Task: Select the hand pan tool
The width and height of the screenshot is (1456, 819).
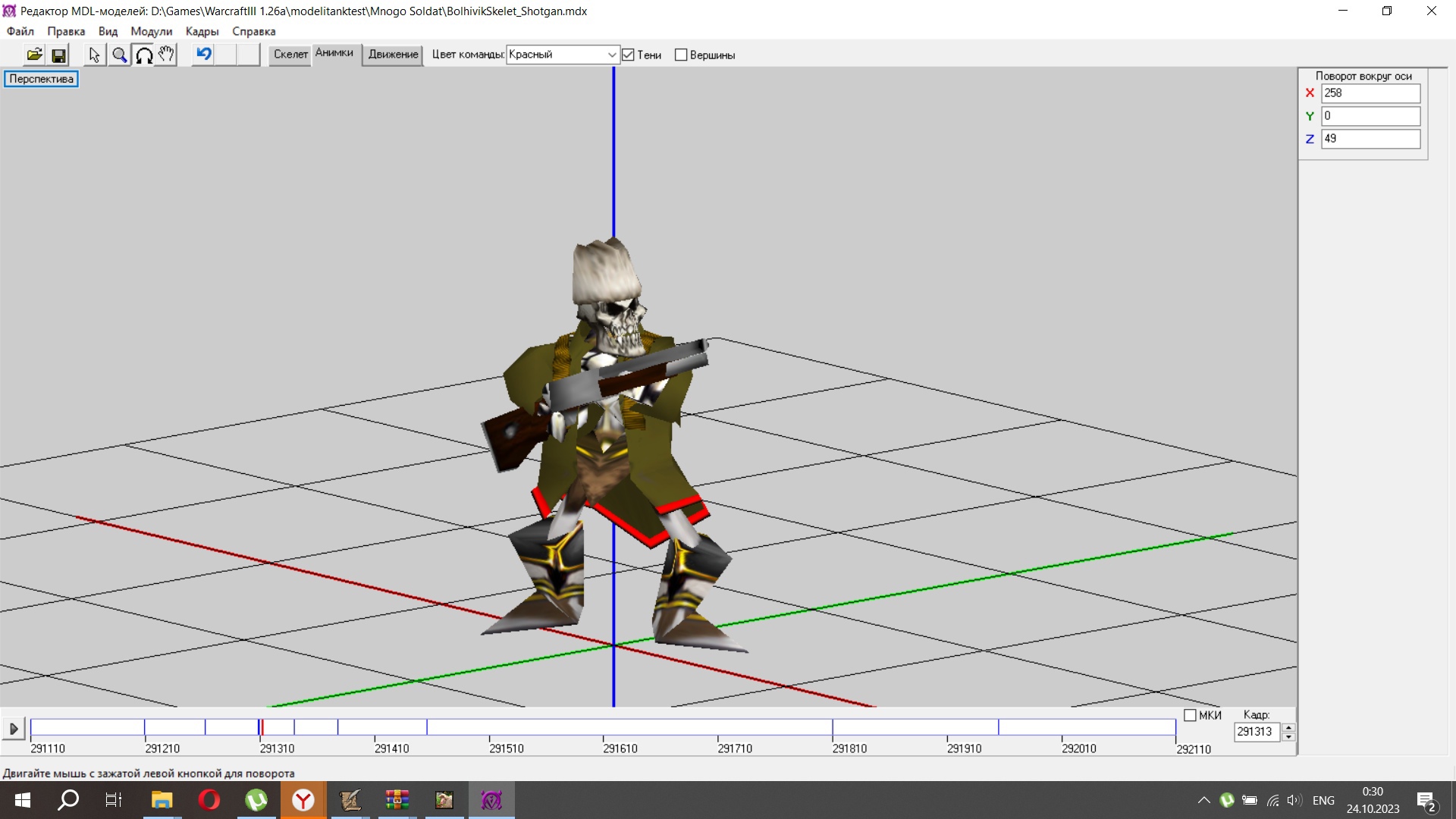Action: pyautogui.click(x=166, y=55)
